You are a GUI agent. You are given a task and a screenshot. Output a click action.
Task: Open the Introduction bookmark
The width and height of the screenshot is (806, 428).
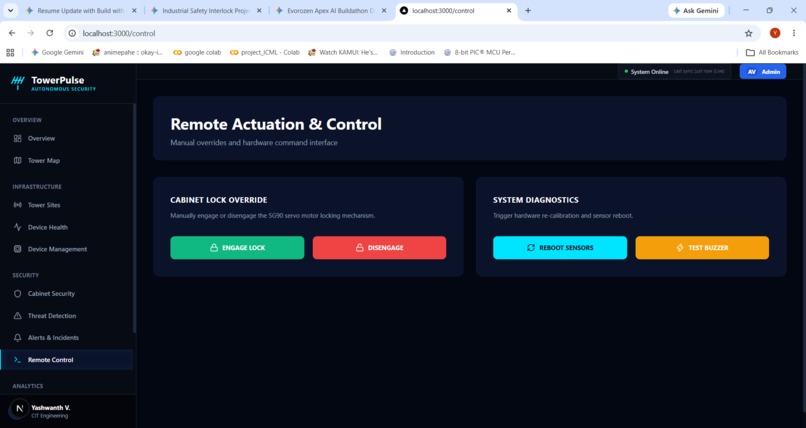(412, 52)
